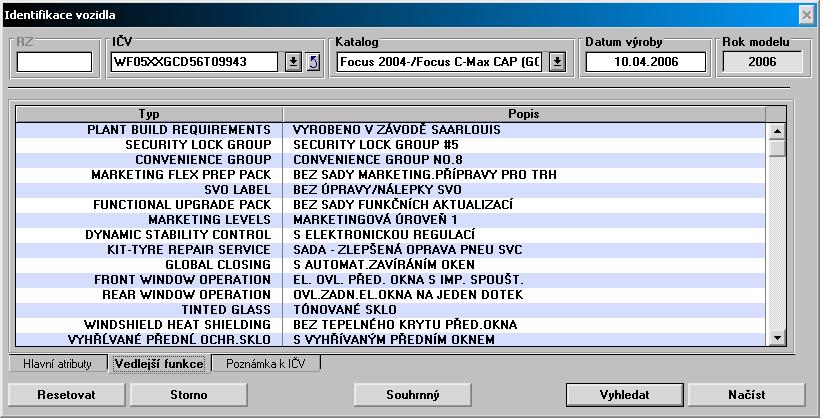Click the Datum výroby date field

tap(645, 62)
